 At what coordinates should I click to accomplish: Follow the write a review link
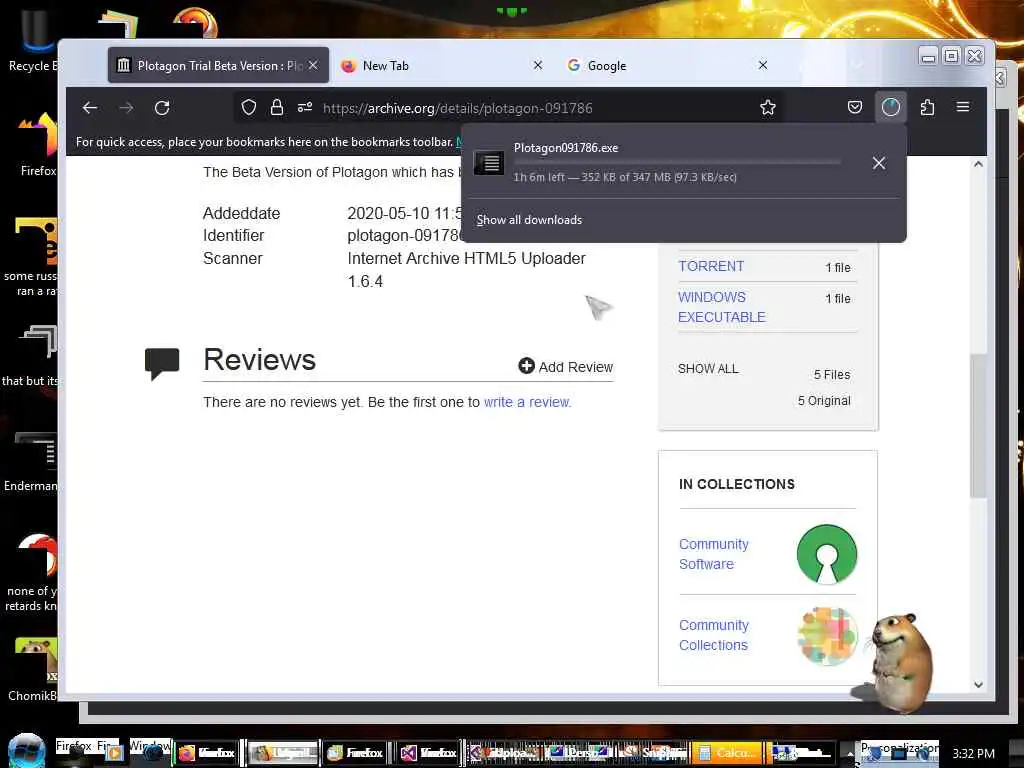point(527,402)
